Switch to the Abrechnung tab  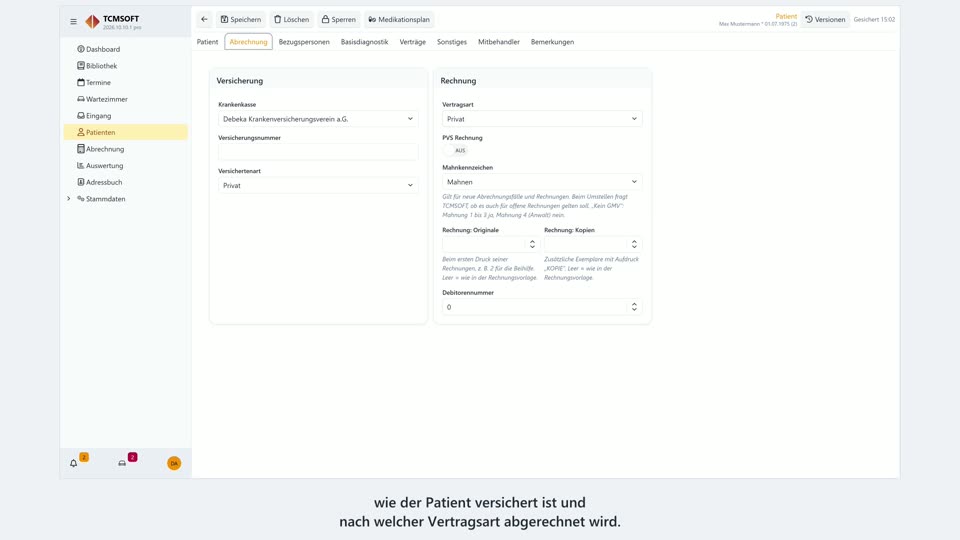pyautogui.click(x=248, y=42)
